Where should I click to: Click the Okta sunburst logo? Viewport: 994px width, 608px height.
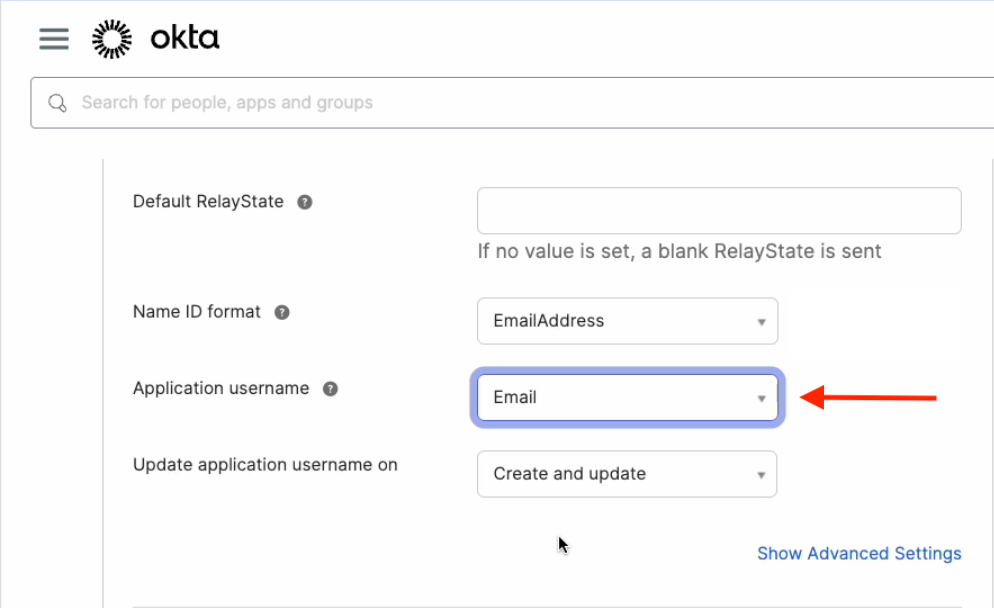click(112, 39)
